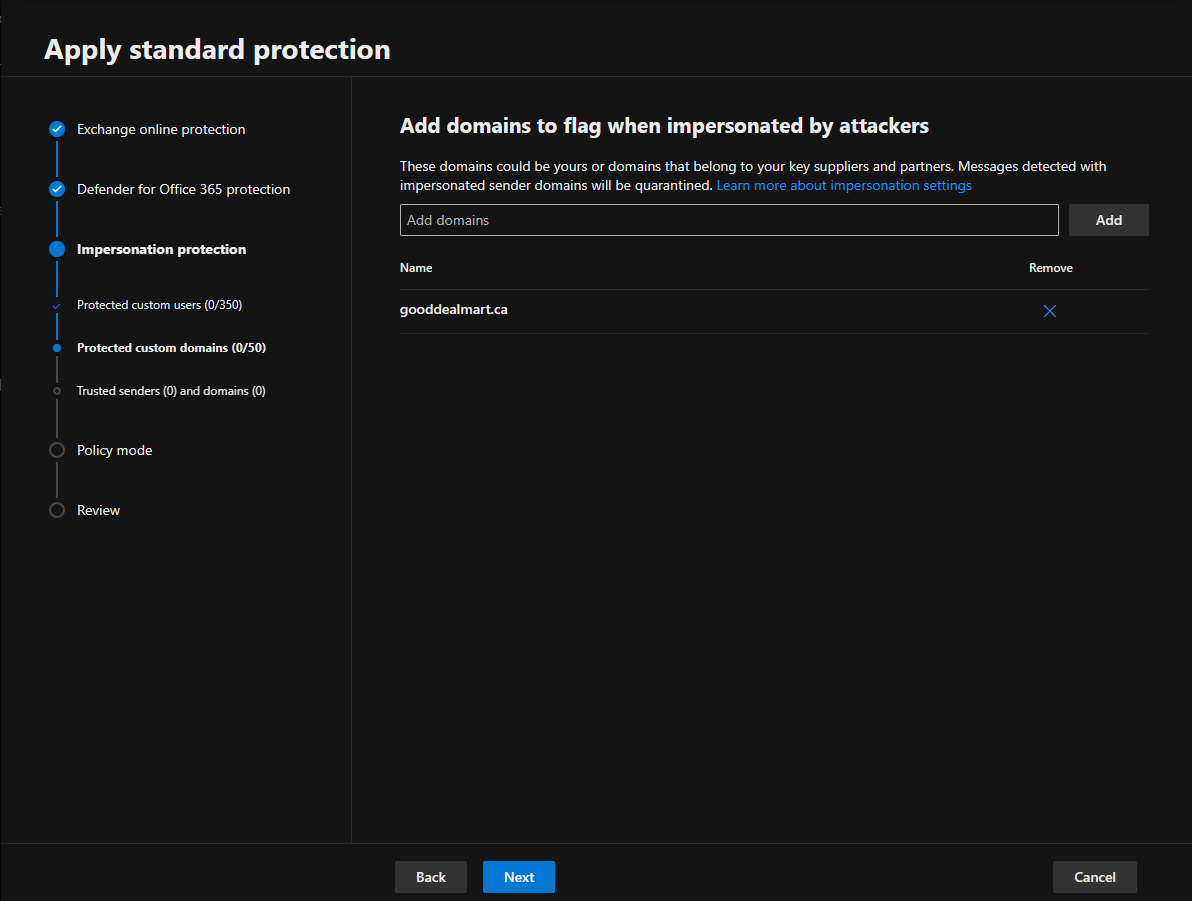The height and width of the screenshot is (901, 1192).
Task: Select the Trusted senders (0) and domains (0) step
Action: point(170,390)
